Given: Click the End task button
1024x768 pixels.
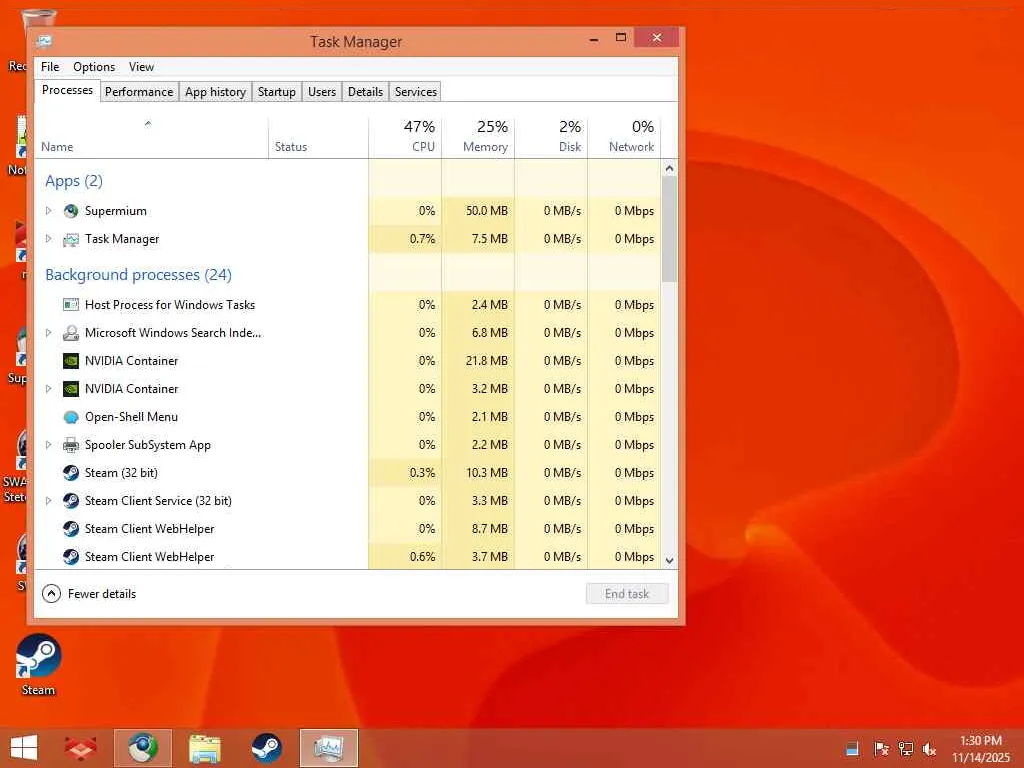Looking at the screenshot, I should (x=627, y=594).
